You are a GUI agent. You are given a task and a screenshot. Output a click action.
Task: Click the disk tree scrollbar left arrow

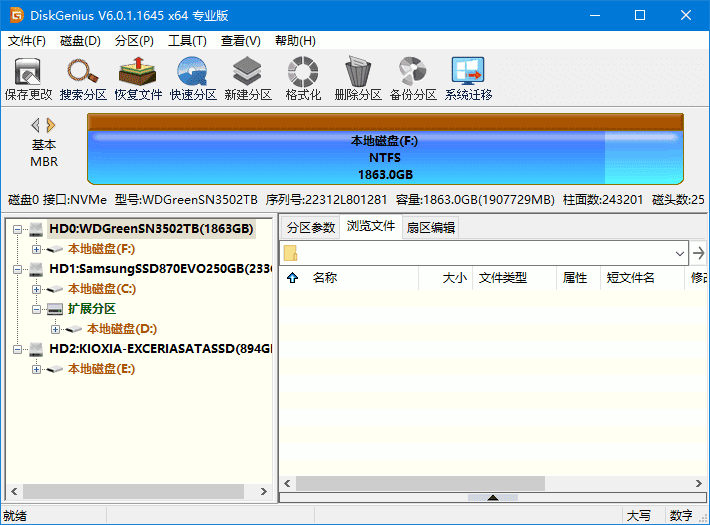(14, 491)
